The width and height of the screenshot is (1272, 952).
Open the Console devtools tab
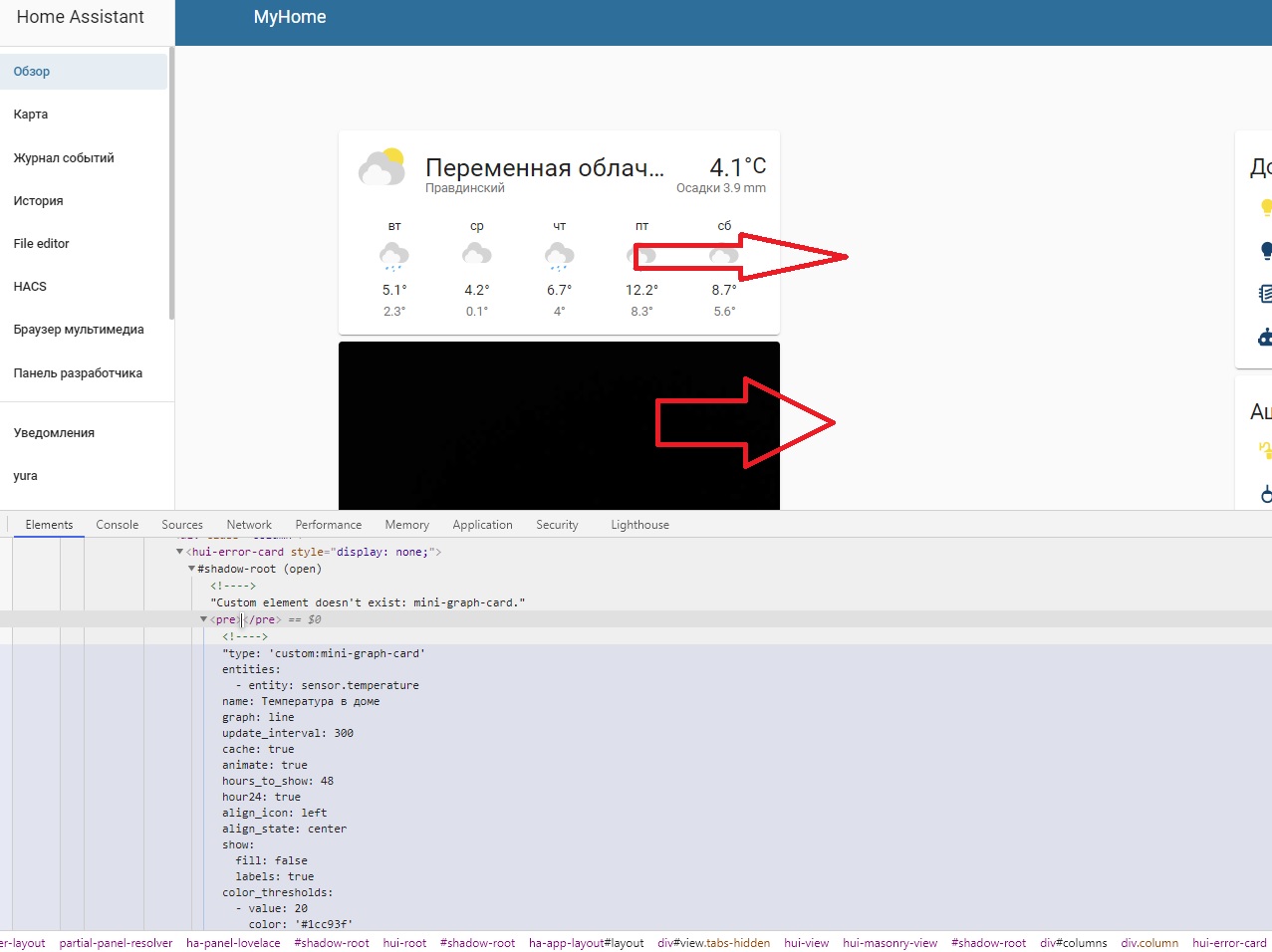[118, 525]
